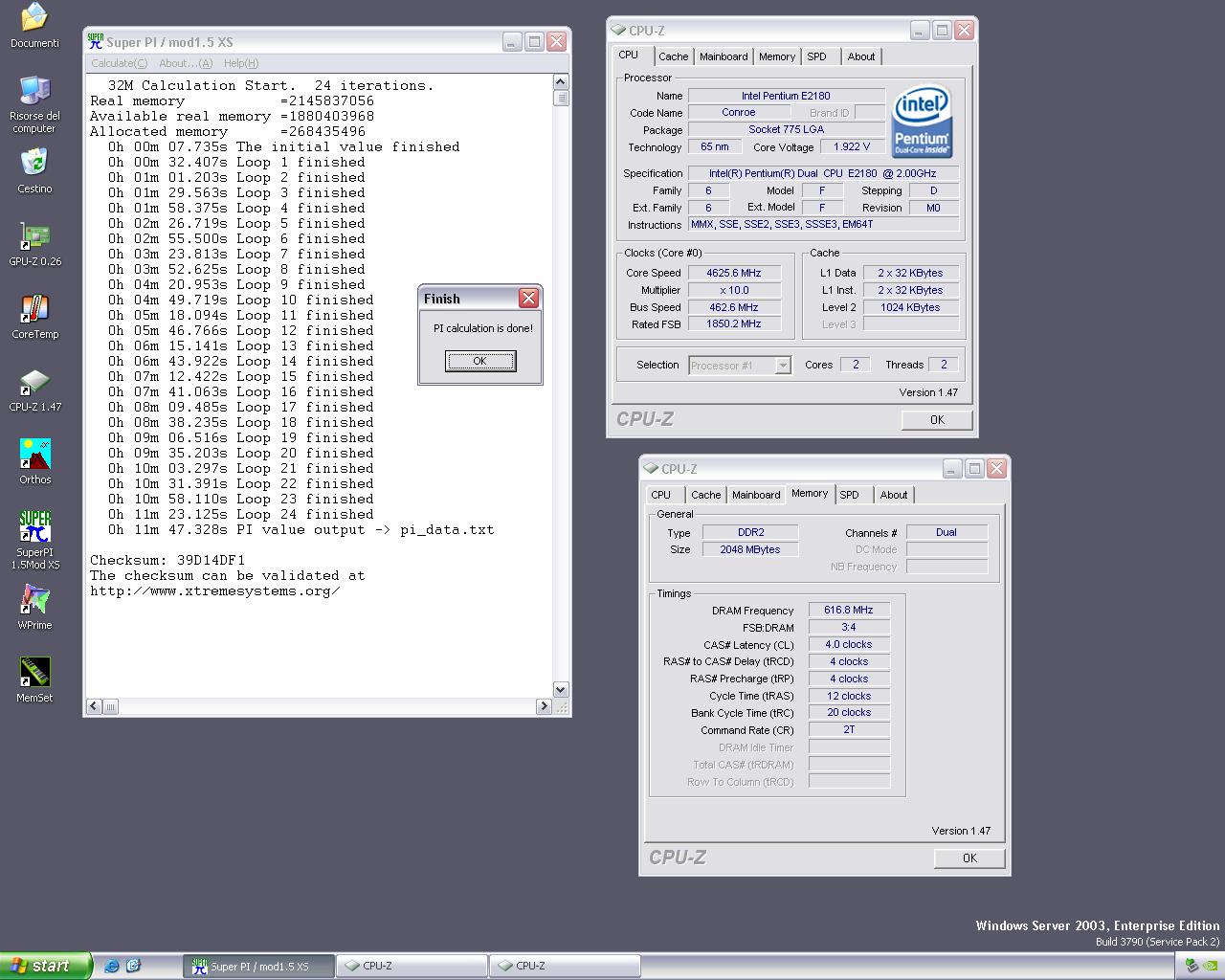This screenshot has height=980, width=1225.
Task: Select Cache tab in upper CPU-Z window
Action: tap(673, 56)
